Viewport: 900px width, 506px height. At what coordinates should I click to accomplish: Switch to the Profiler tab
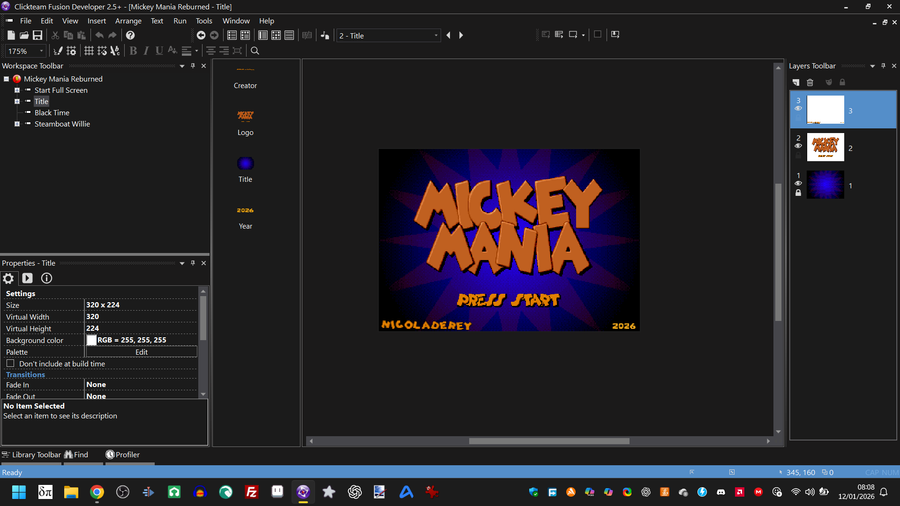pyautogui.click(x=122, y=454)
